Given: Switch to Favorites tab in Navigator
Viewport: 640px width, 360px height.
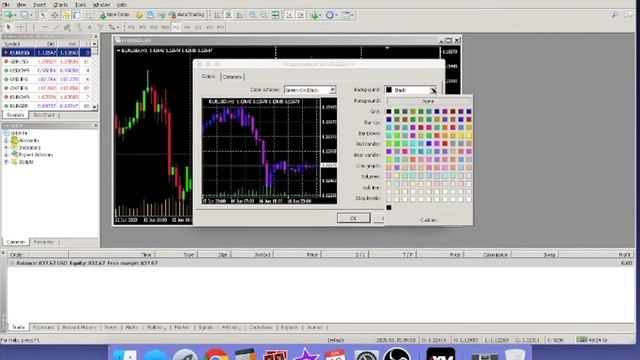Looking at the screenshot, I should pyautogui.click(x=44, y=242).
